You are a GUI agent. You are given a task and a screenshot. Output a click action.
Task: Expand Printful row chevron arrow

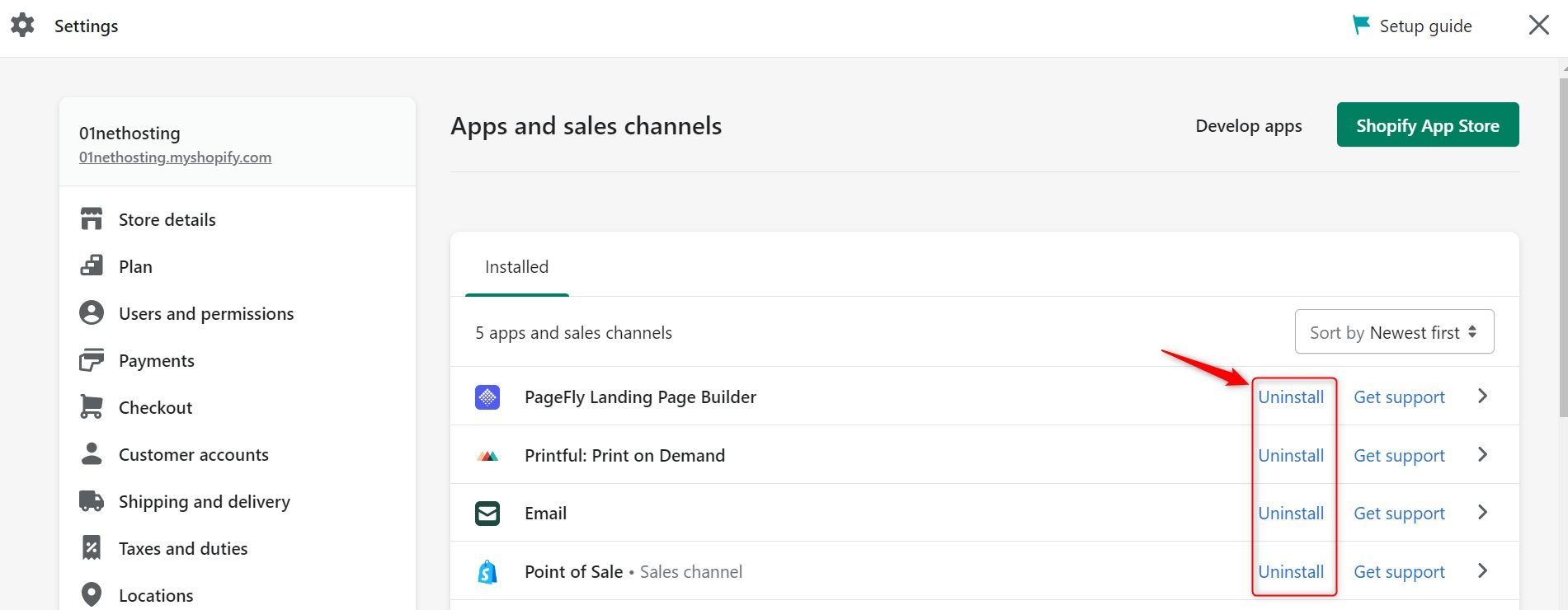[x=1482, y=455]
